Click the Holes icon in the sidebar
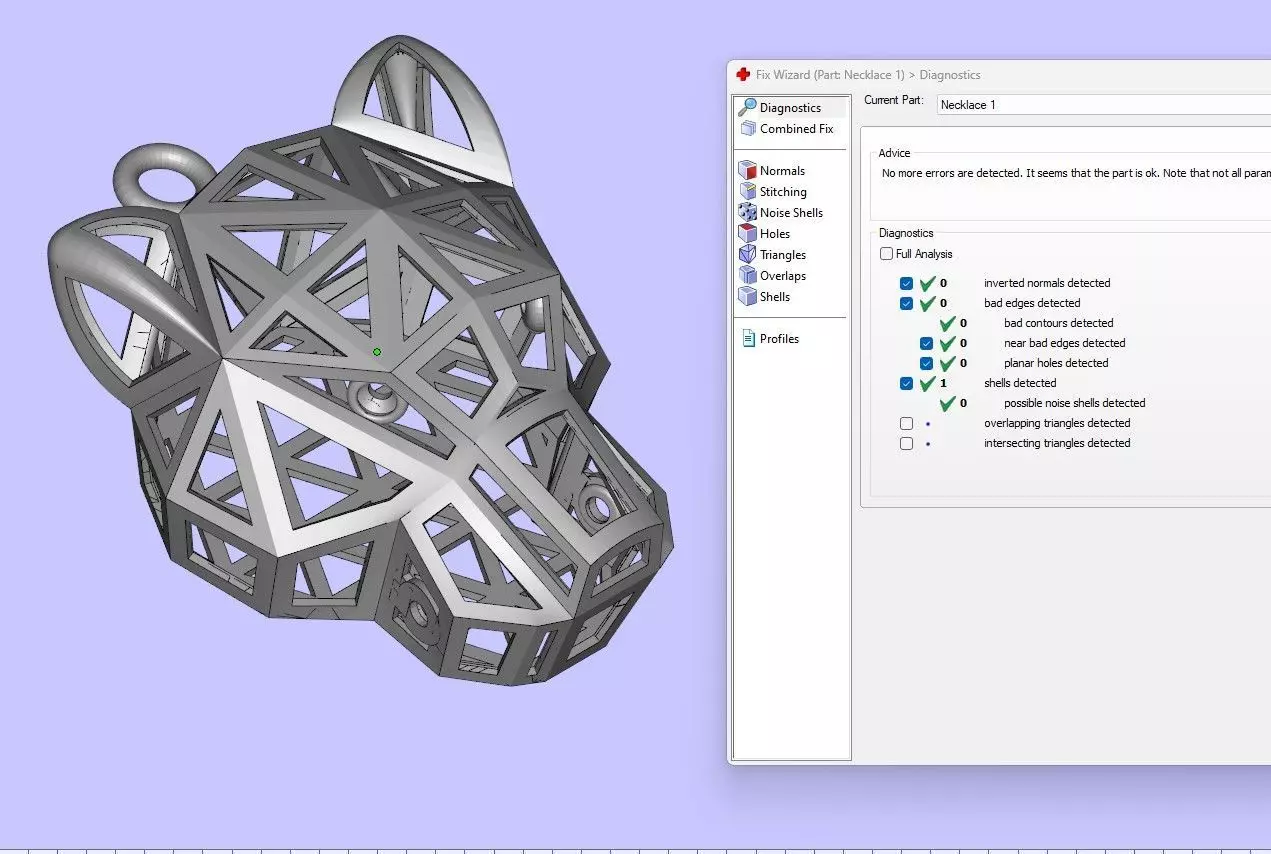 [x=747, y=233]
